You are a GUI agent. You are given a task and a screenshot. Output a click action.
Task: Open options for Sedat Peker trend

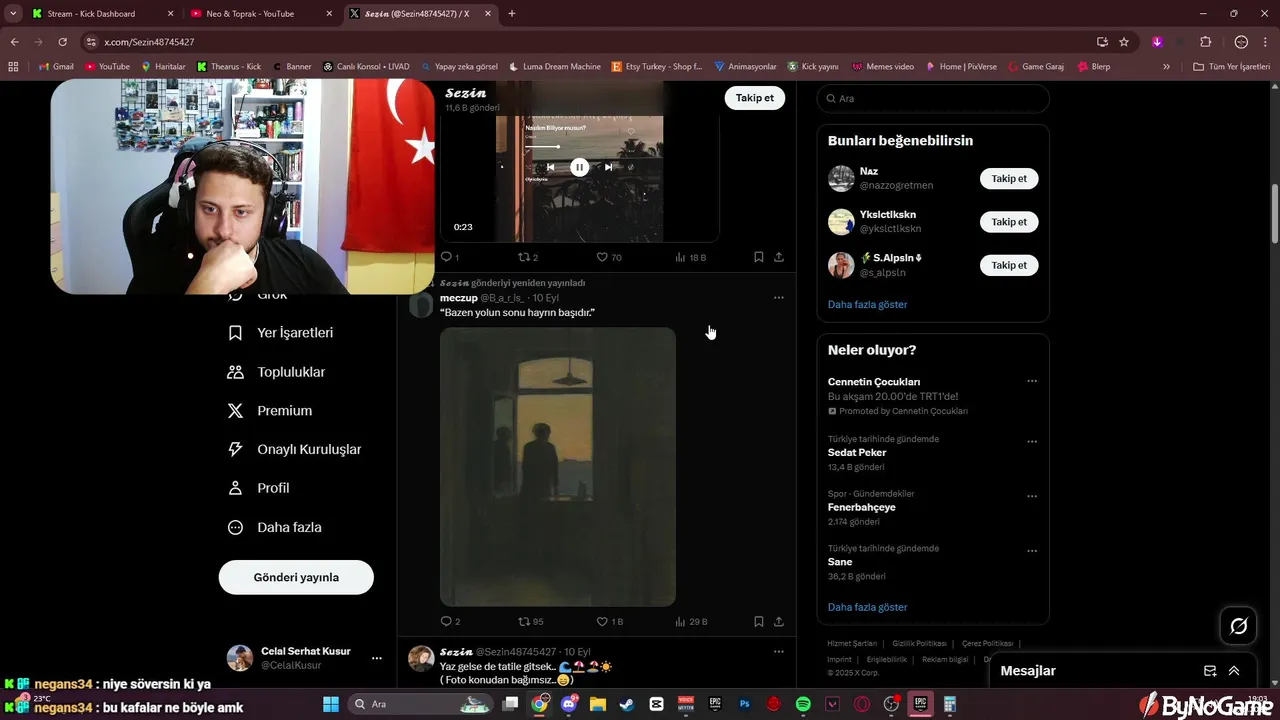(x=1032, y=441)
